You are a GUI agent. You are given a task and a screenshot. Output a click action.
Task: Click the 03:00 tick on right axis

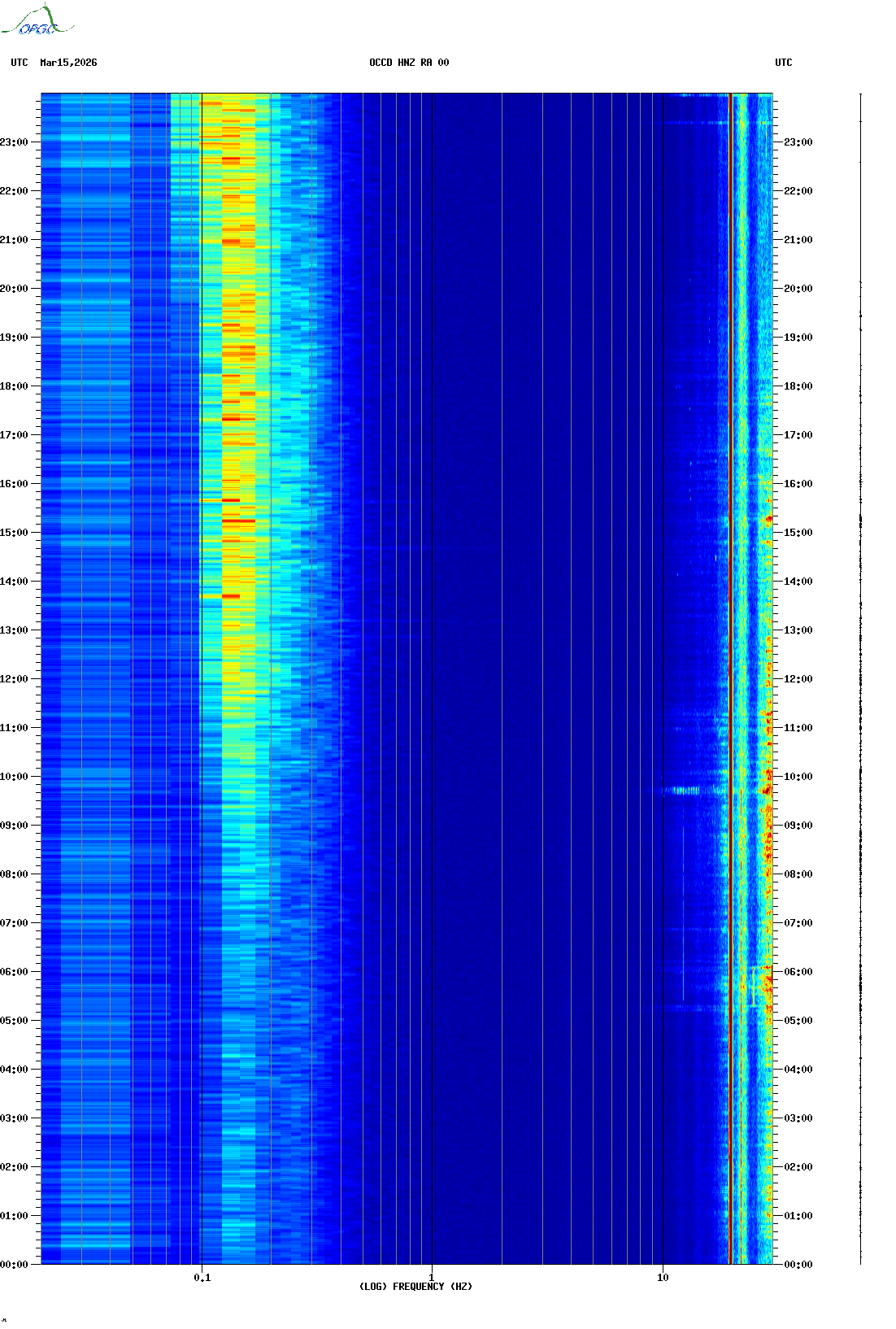(x=797, y=1118)
